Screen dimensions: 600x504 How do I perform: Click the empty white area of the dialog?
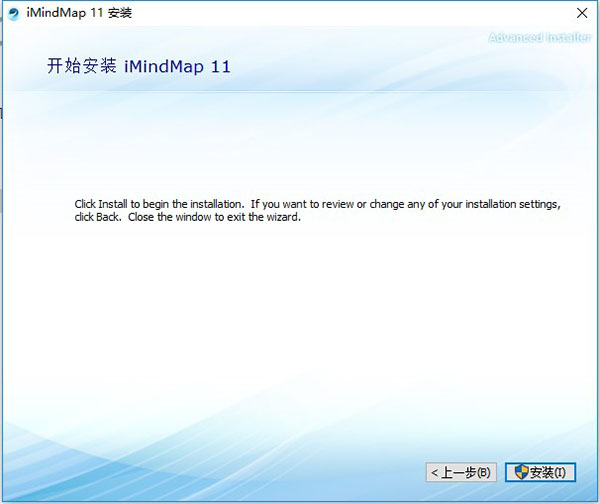tap(298, 314)
